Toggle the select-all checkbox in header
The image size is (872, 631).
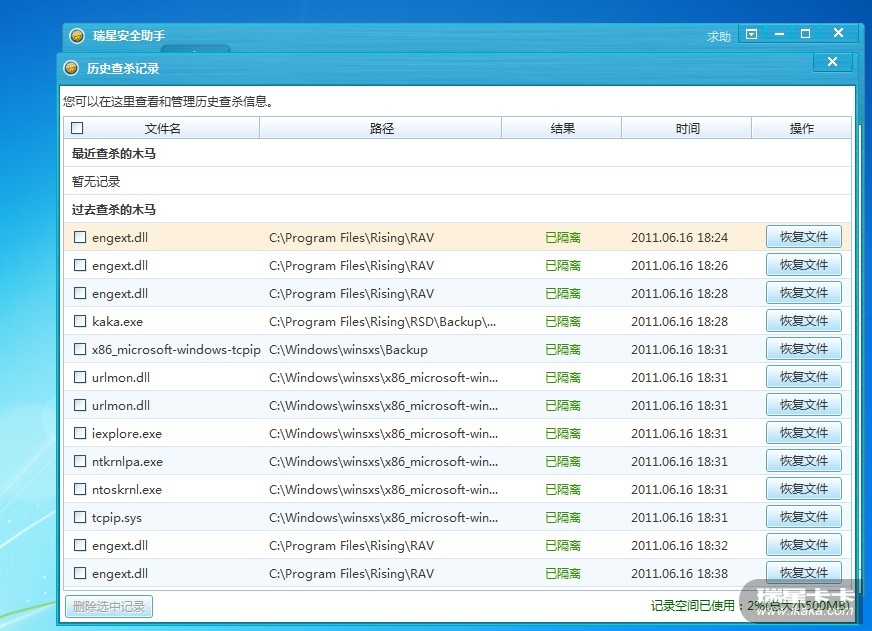point(78,128)
